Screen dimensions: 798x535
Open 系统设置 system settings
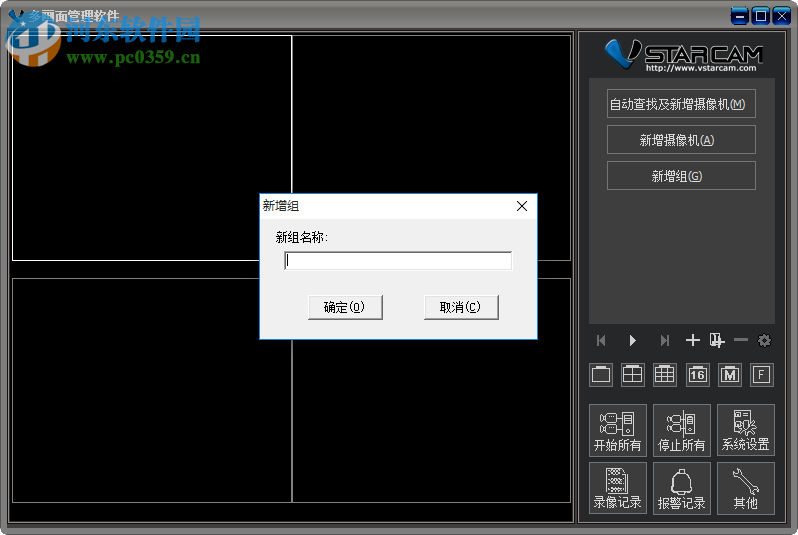tap(746, 431)
